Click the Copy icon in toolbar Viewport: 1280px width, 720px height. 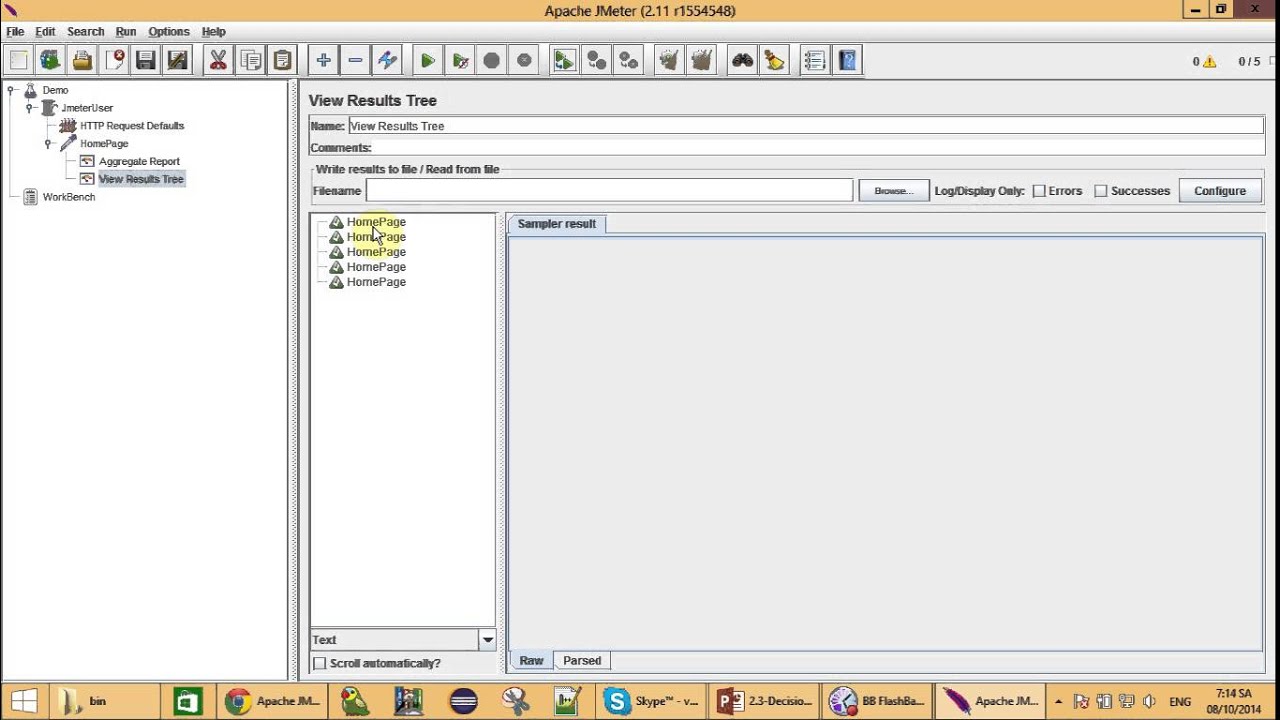click(x=250, y=61)
